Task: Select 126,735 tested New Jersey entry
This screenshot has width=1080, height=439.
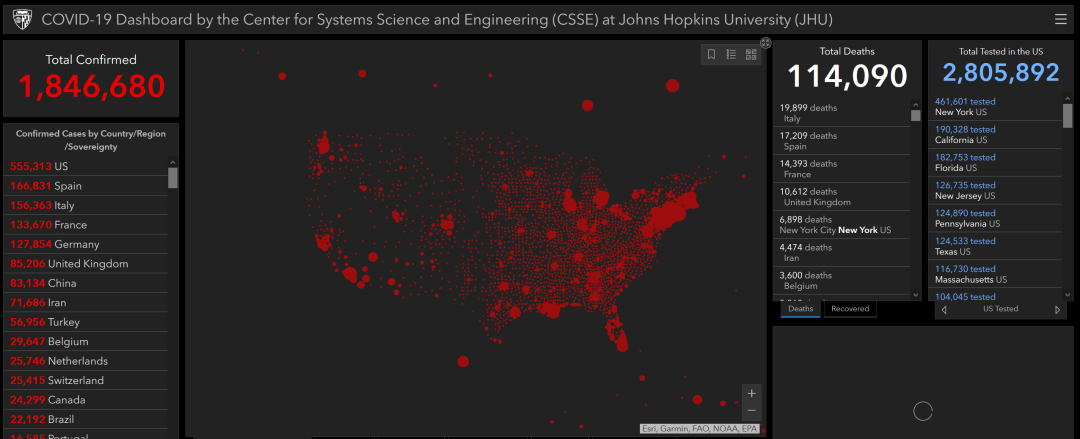Action: pyautogui.click(x=995, y=190)
